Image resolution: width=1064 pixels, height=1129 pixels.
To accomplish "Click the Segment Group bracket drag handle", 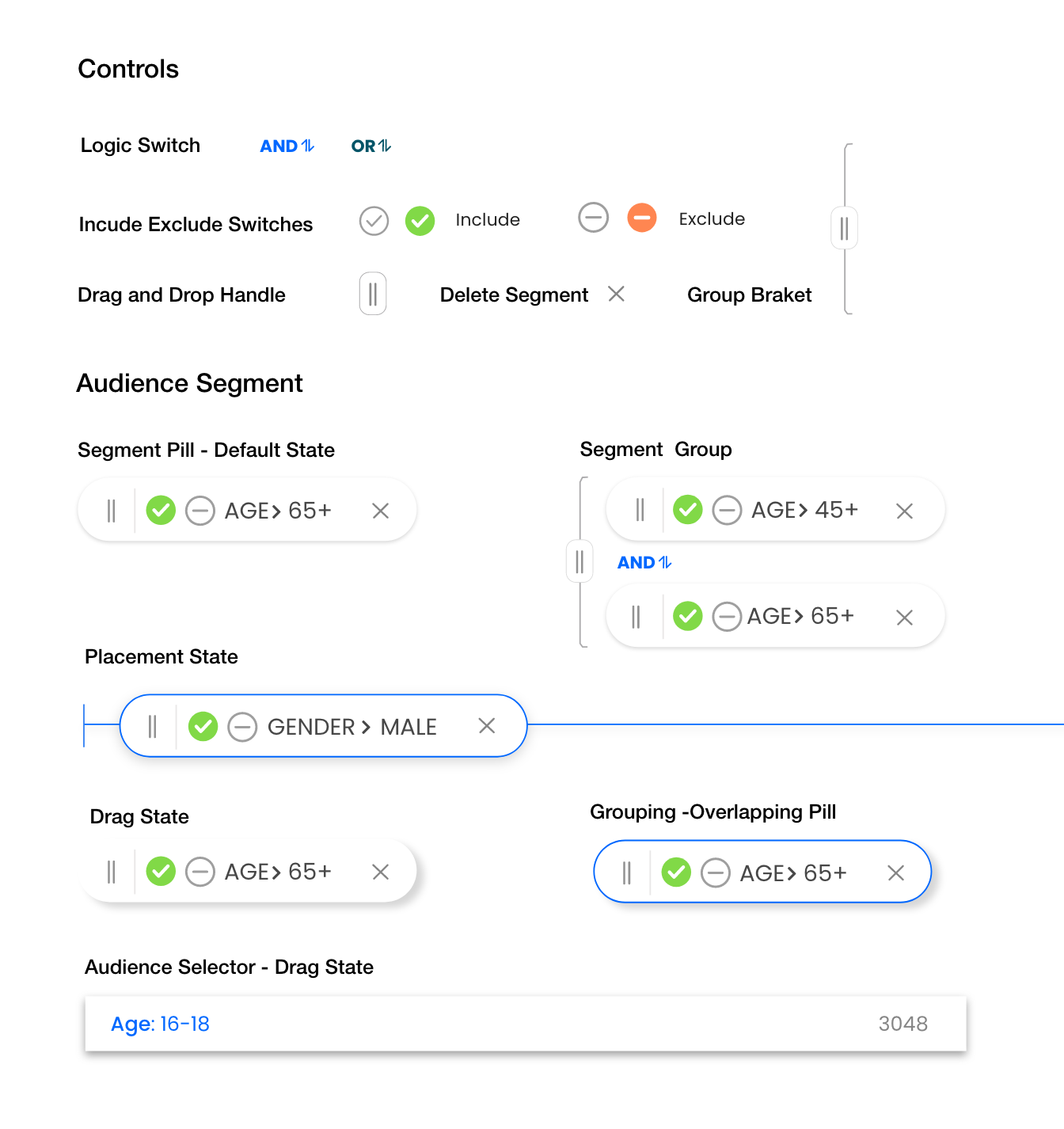I will pos(579,561).
